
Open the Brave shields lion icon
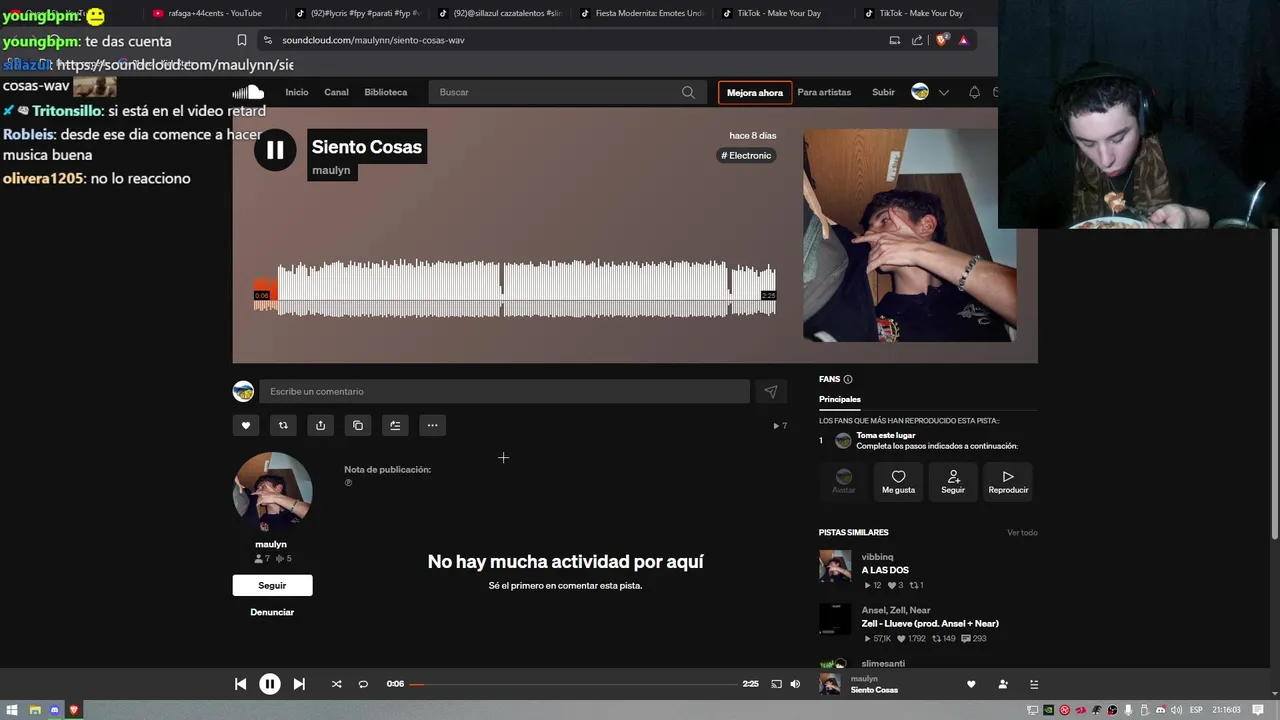[x=941, y=40]
